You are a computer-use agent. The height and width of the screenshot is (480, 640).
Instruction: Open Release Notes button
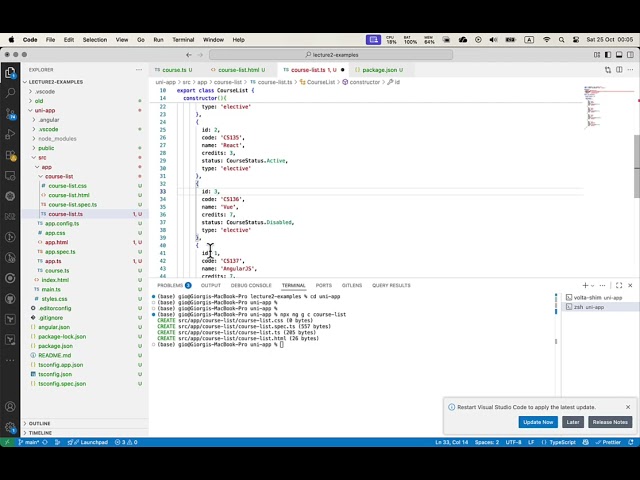610,422
